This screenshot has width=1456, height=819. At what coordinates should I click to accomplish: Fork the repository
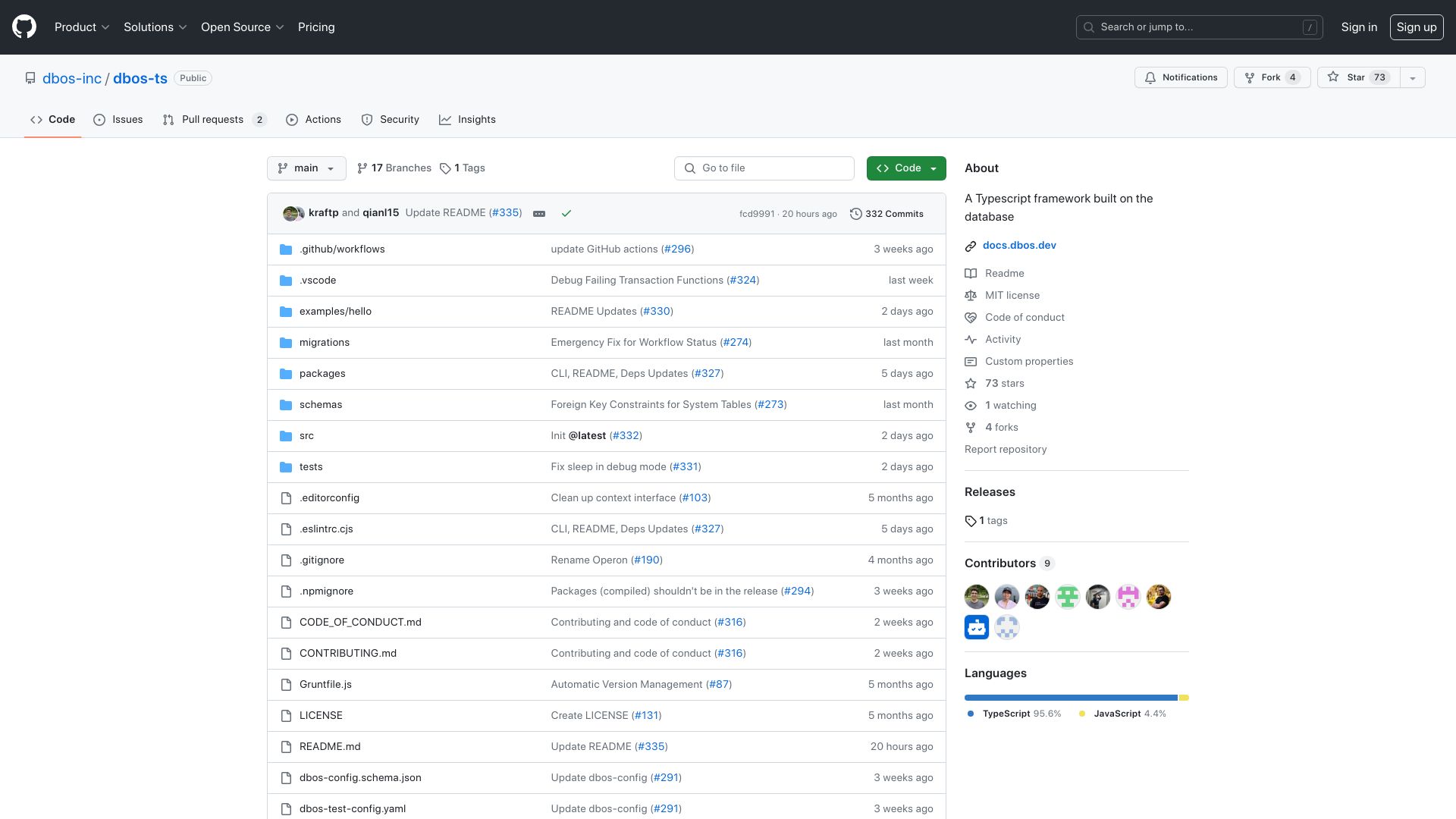(x=1272, y=77)
